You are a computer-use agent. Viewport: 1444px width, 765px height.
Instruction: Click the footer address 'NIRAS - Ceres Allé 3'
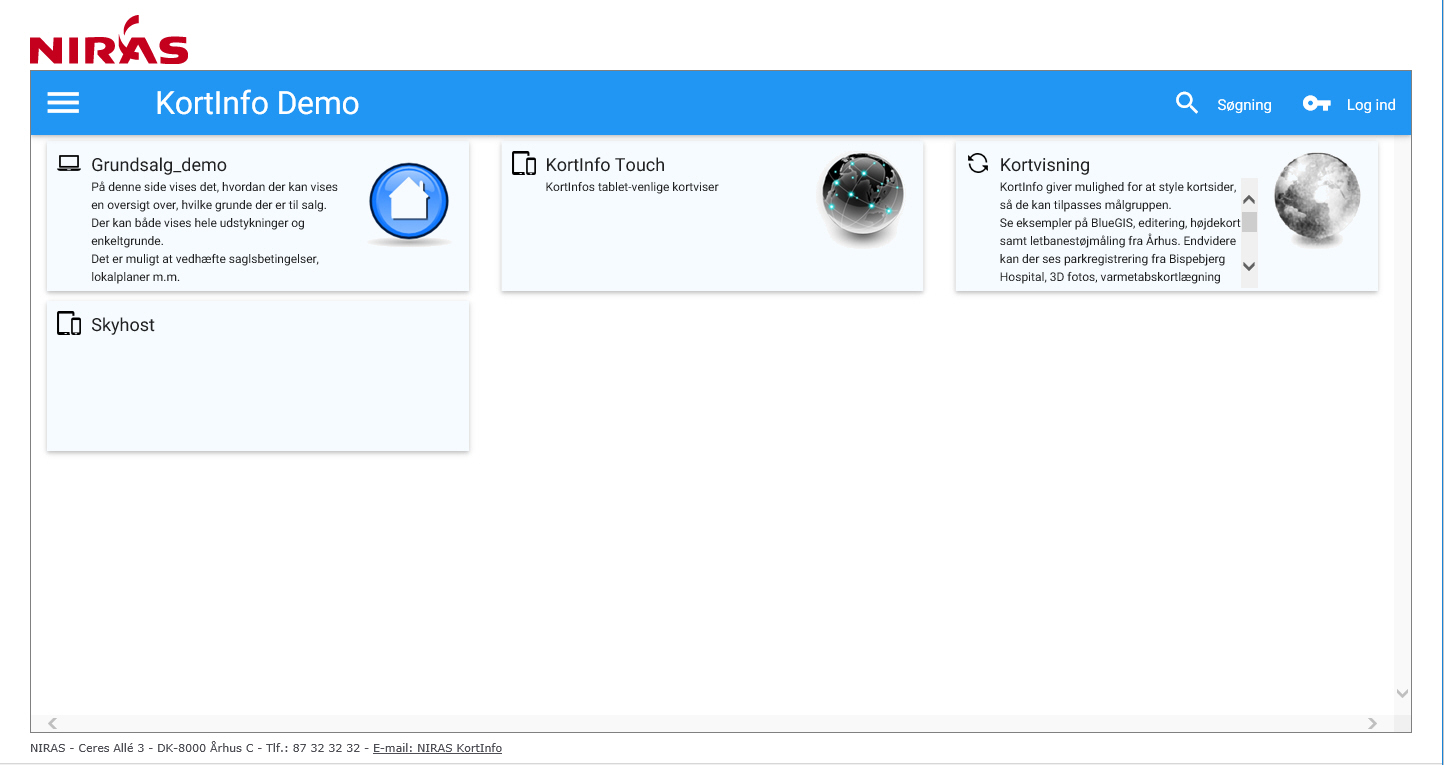click(x=87, y=748)
